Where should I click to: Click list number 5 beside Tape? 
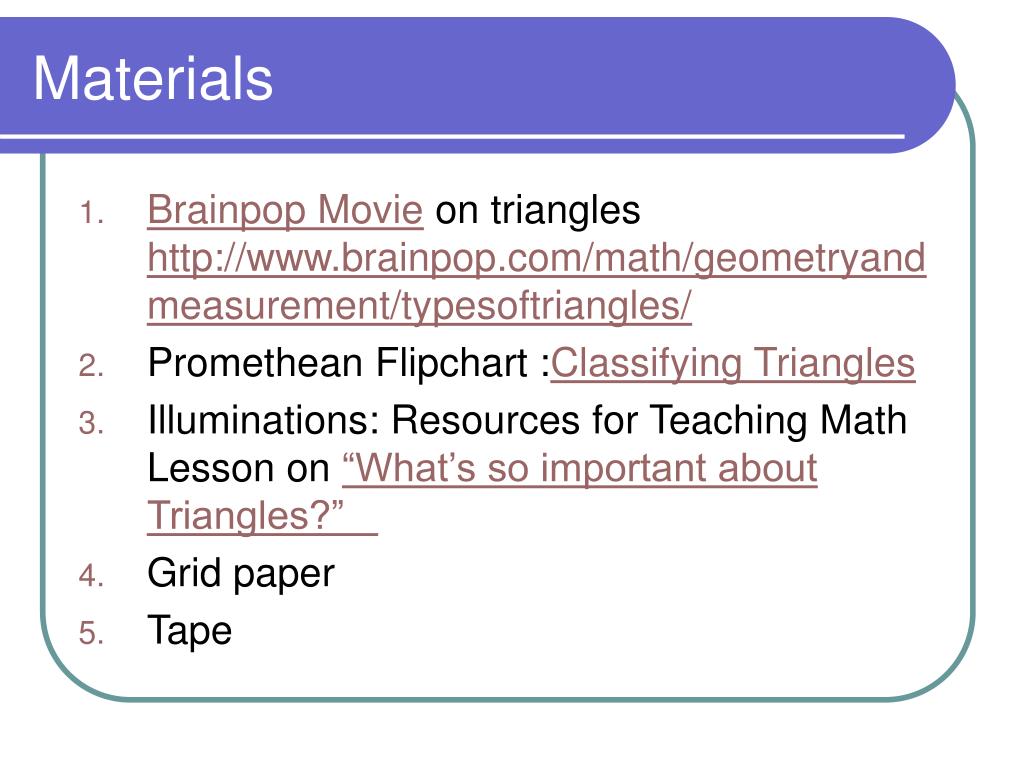pos(91,633)
